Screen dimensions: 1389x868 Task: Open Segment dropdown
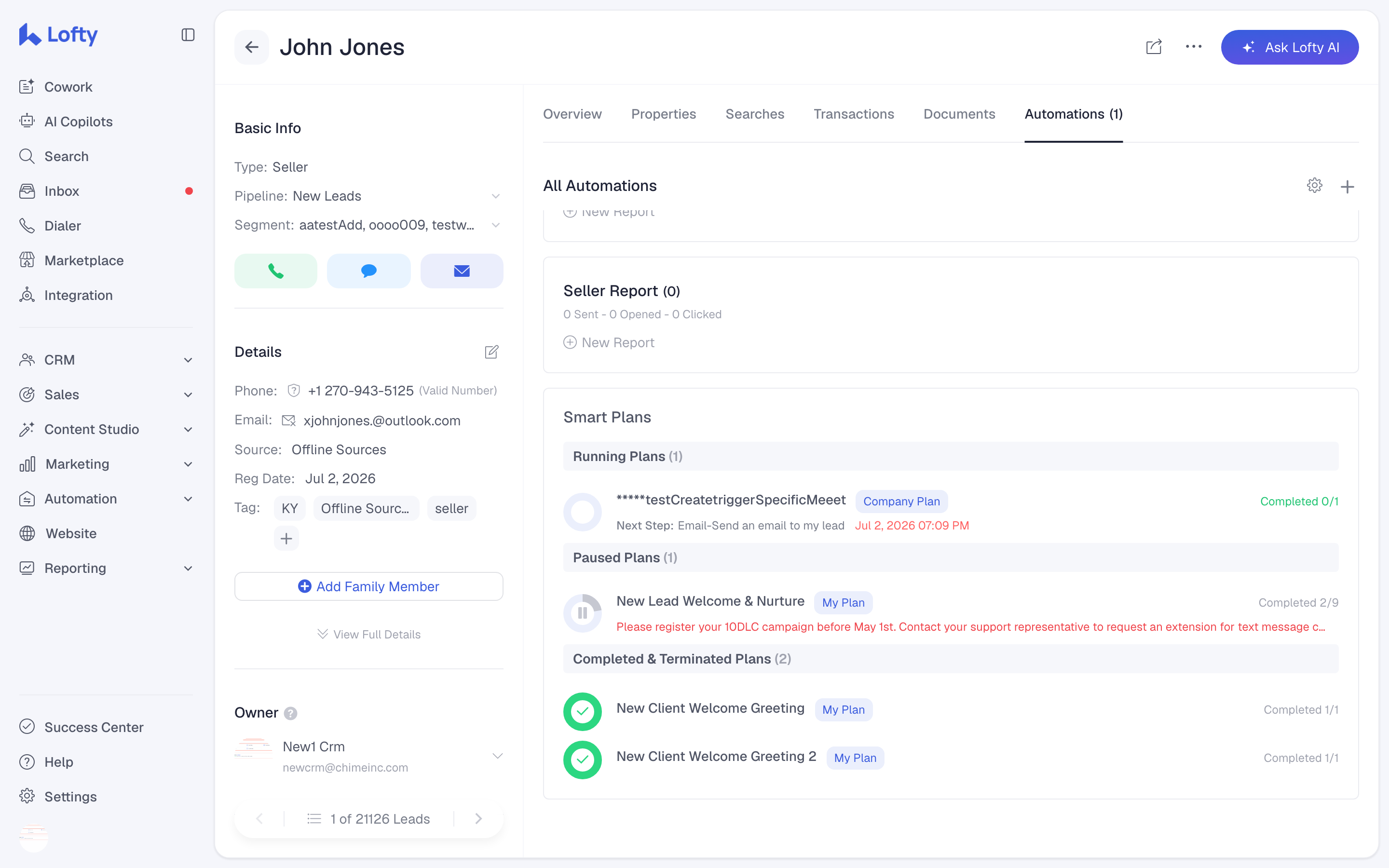(496, 225)
